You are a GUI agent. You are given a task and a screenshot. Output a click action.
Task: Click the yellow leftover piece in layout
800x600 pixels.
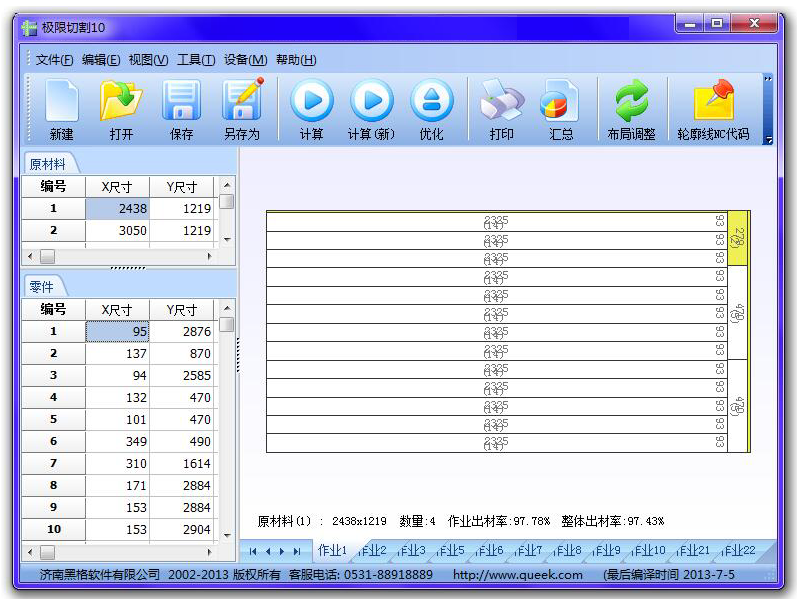(738, 238)
